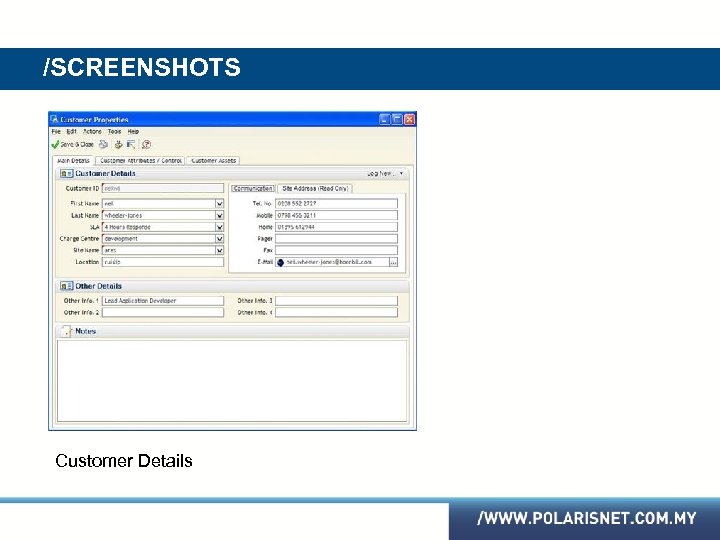Click the Customer Details section header icon
720x540 pixels.
point(67,174)
